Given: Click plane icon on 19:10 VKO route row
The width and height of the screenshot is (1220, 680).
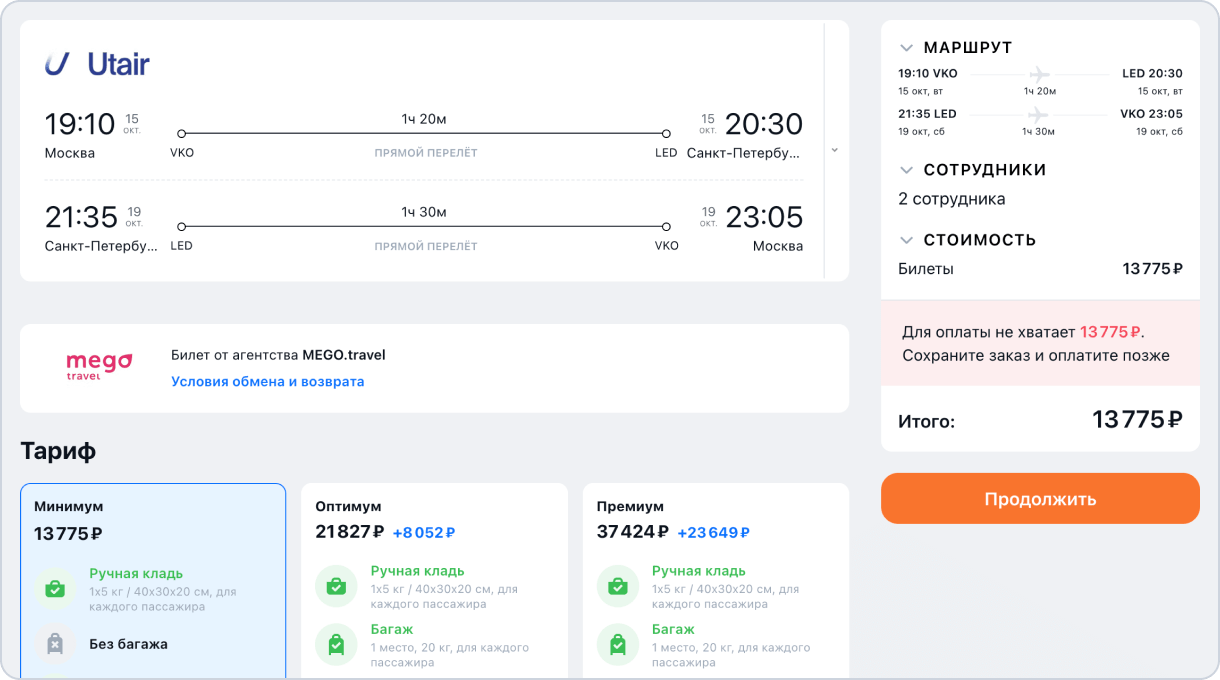Looking at the screenshot, I should (1040, 74).
